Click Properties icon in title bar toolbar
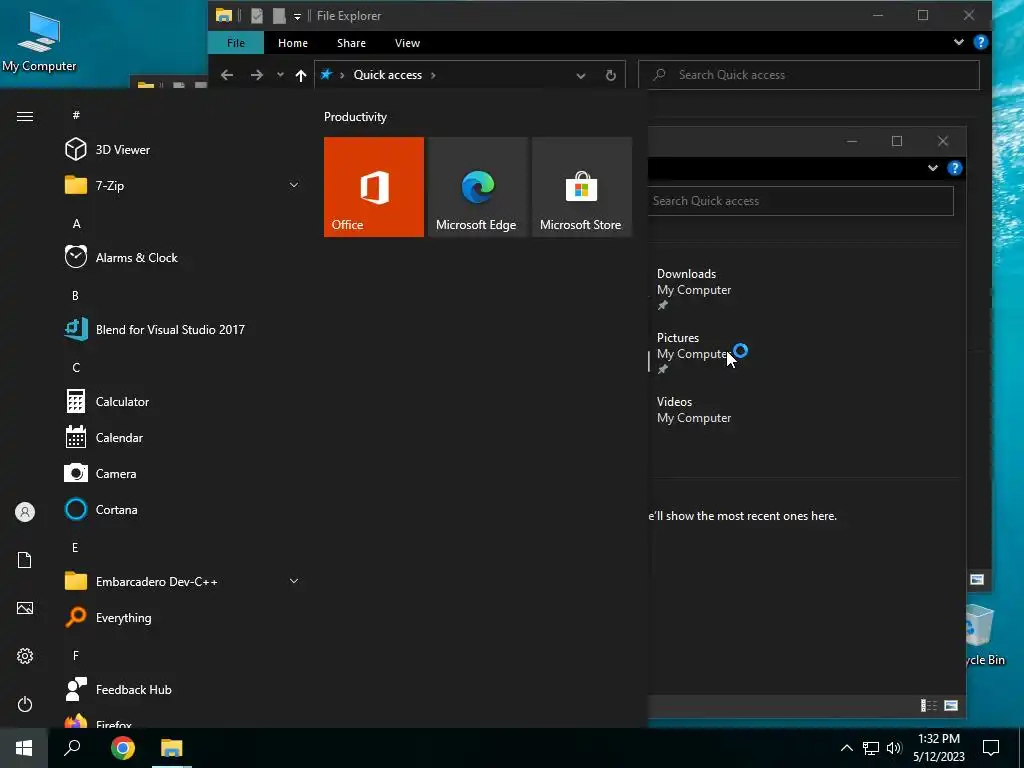This screenshot has width=1024, height=768. 257,16
